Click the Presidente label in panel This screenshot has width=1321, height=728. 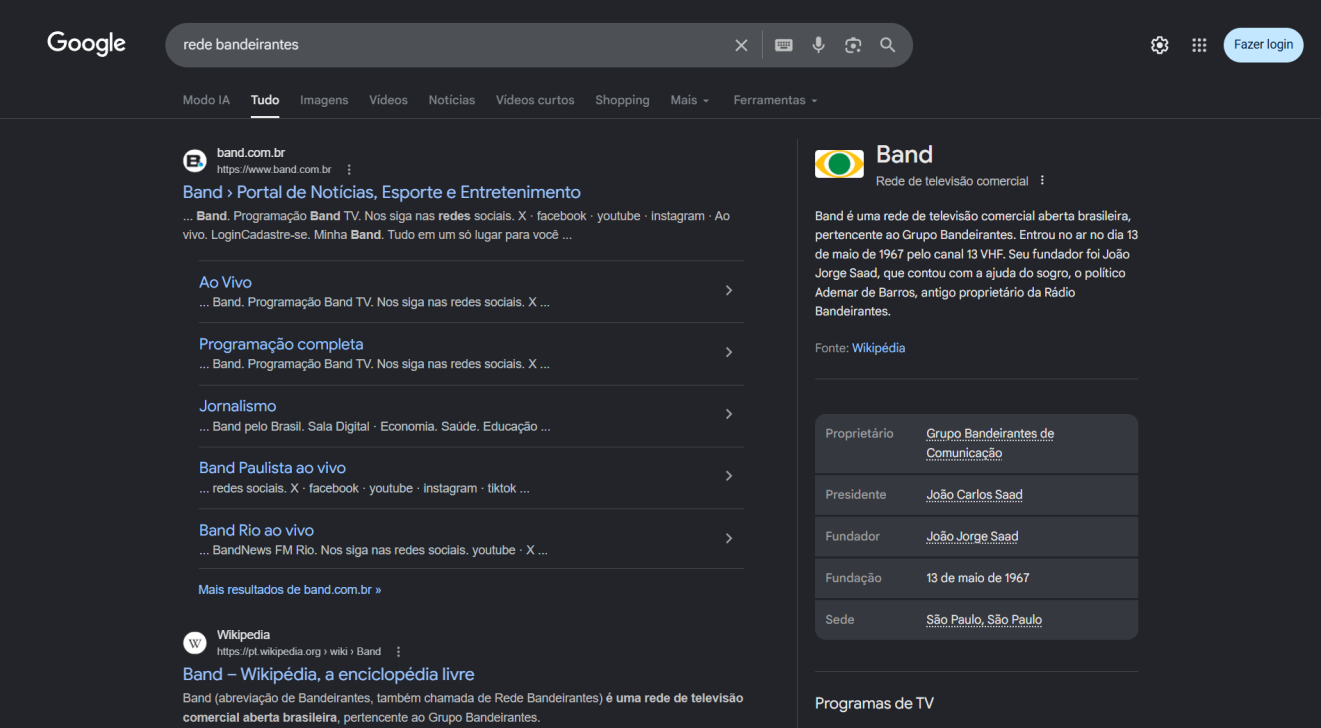pyautogui.click(x=855, y=495)
